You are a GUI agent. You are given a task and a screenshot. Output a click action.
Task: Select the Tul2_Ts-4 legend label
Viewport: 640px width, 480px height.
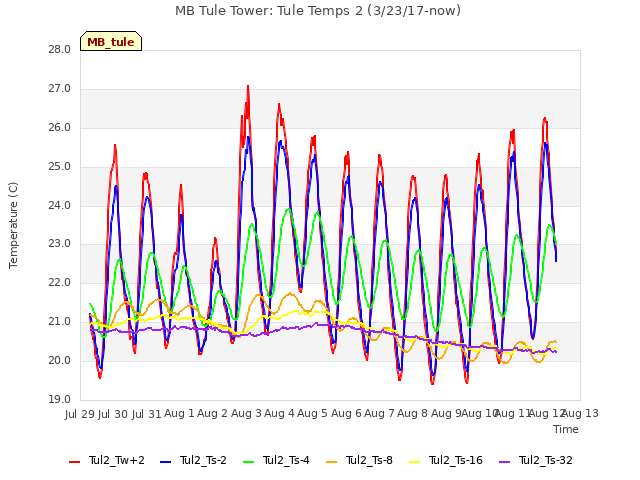click(286, 460)
